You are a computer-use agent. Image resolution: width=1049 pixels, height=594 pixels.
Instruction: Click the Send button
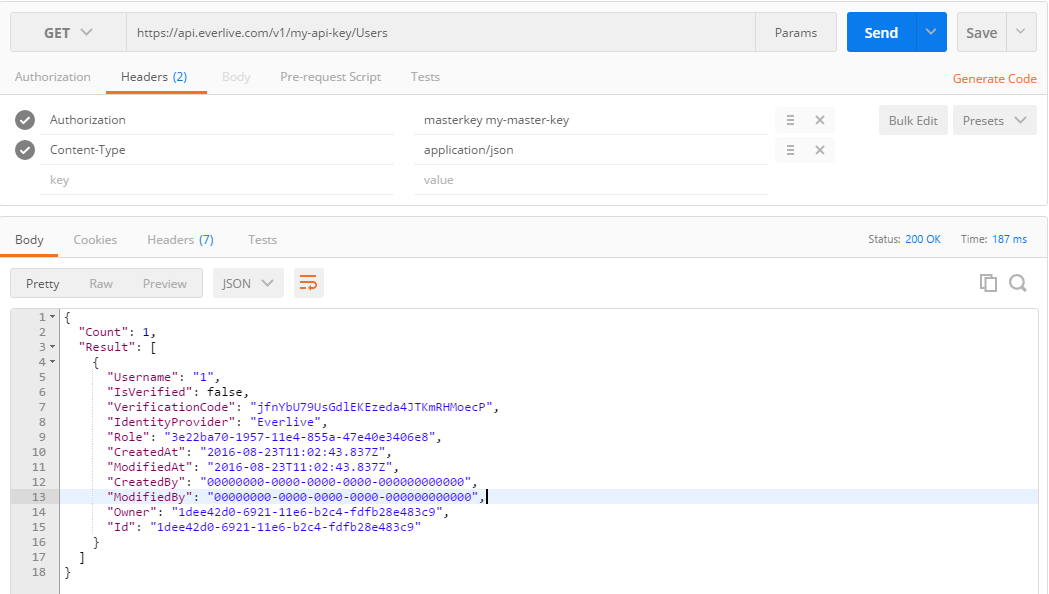click(881, 33)
